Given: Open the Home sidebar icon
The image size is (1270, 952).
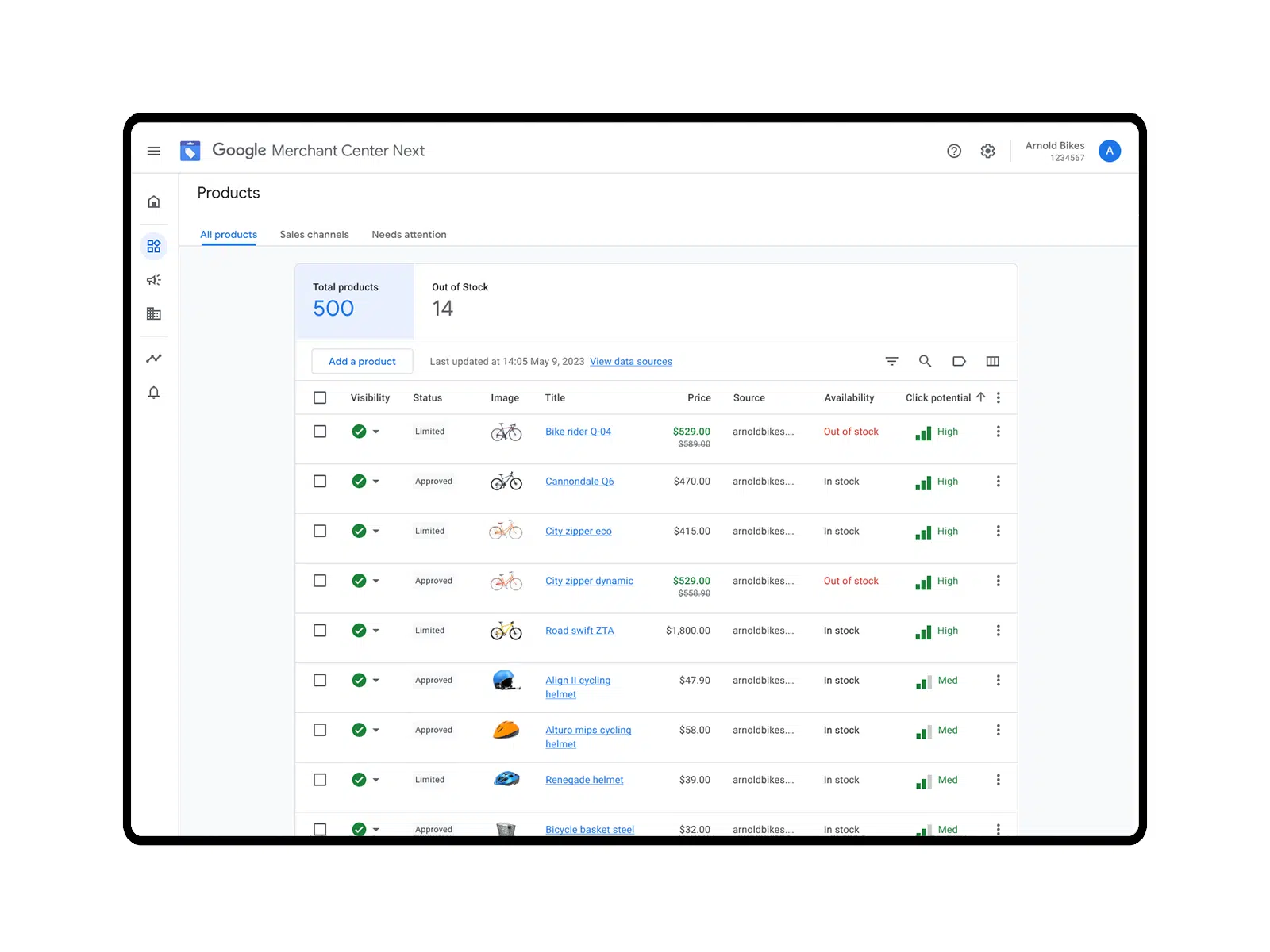Looking at the screenshot, I should point(153,201).
